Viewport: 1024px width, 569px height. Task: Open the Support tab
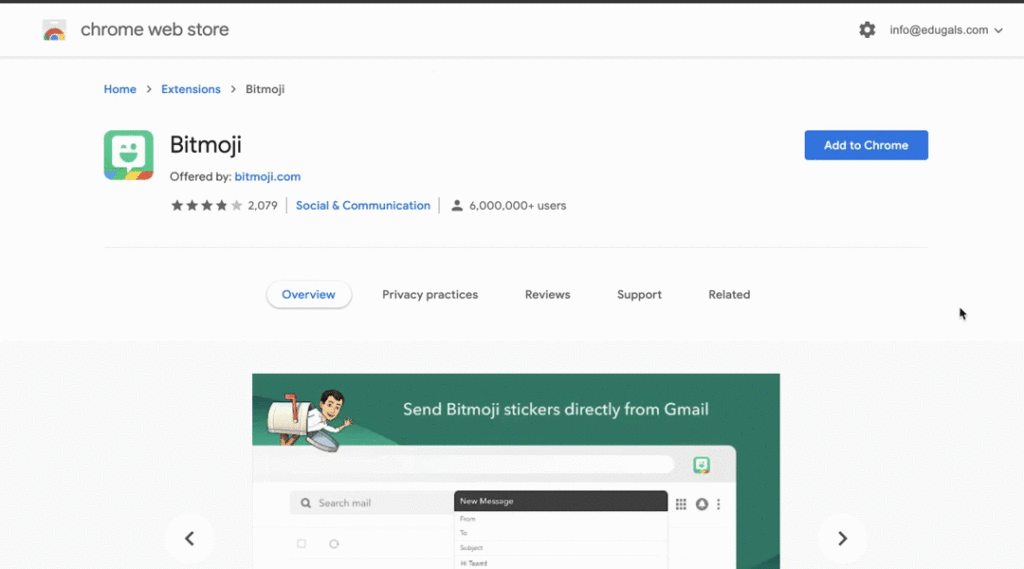[639, 295]
